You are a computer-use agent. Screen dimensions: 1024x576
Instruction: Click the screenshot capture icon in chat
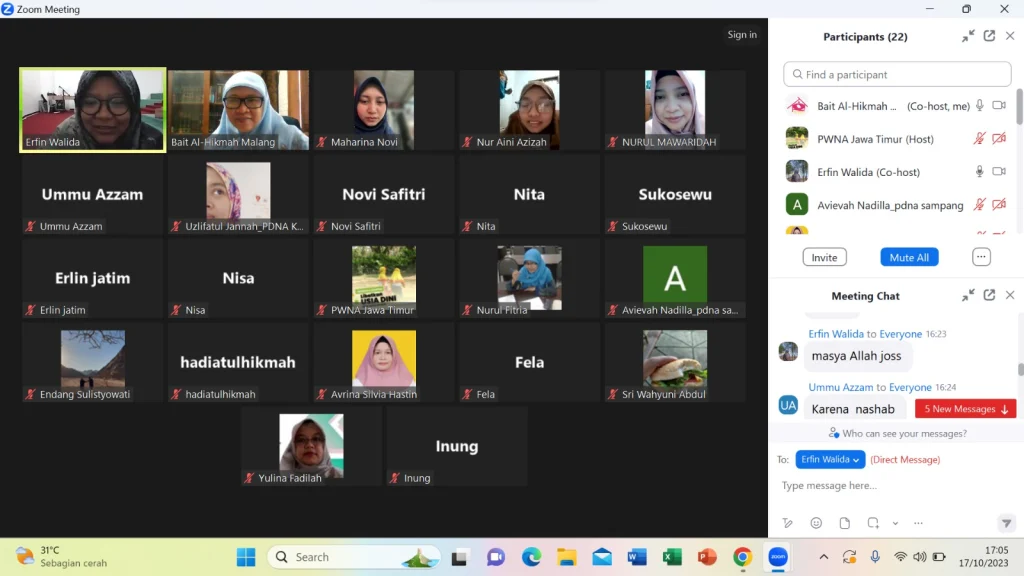point(873,523)
